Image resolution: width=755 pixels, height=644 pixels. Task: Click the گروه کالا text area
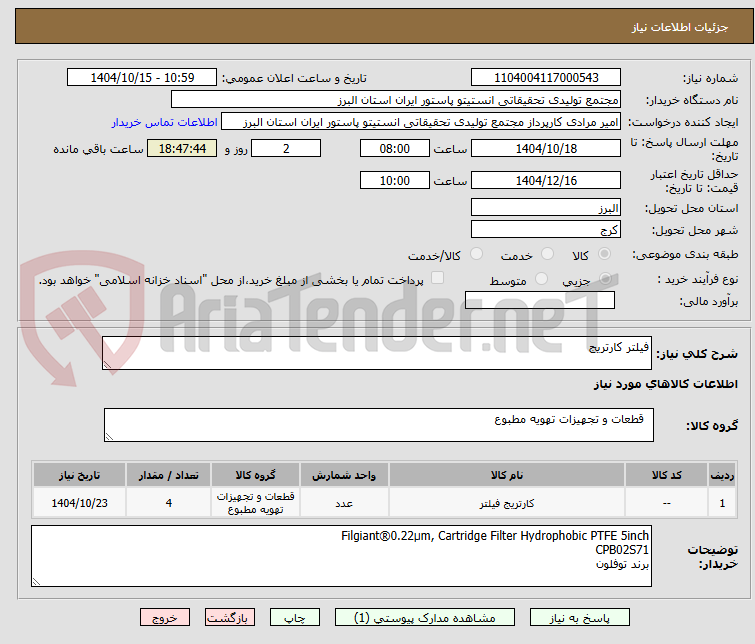click(x=379, y=425)
